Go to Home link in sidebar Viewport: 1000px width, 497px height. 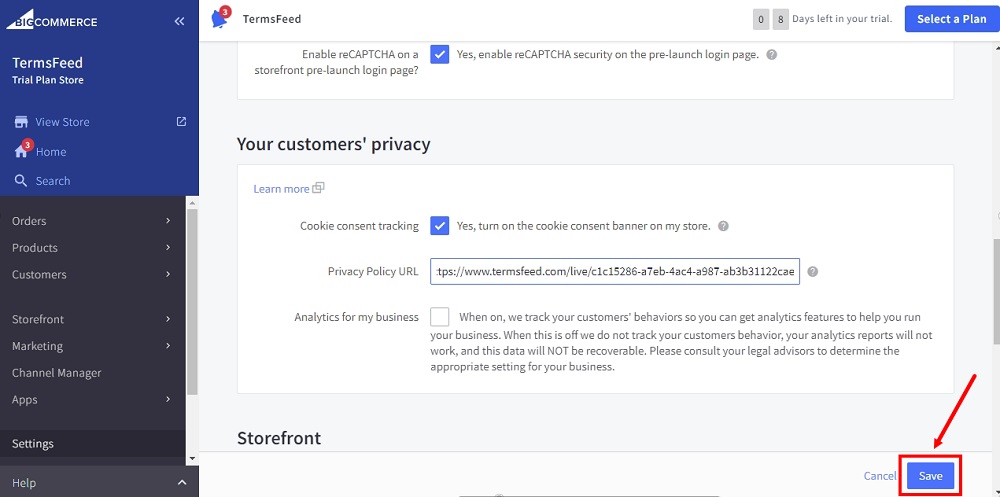(x=51, y=152)
